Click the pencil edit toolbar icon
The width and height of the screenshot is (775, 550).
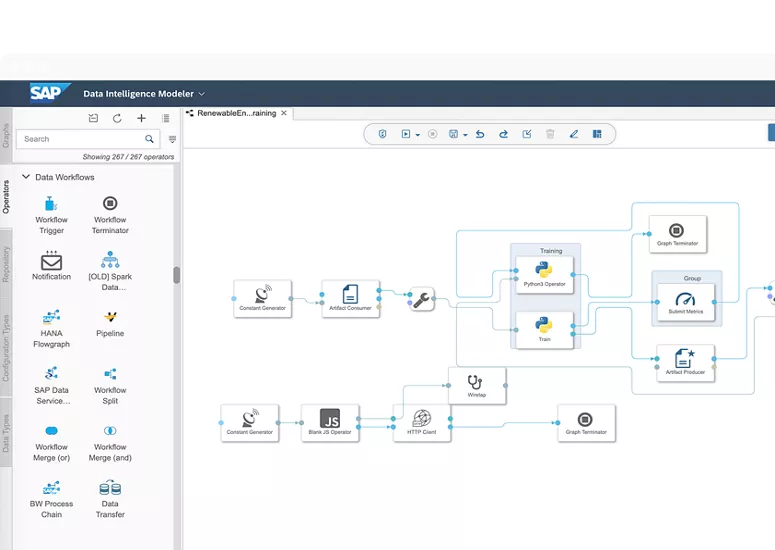coord(573,134)
